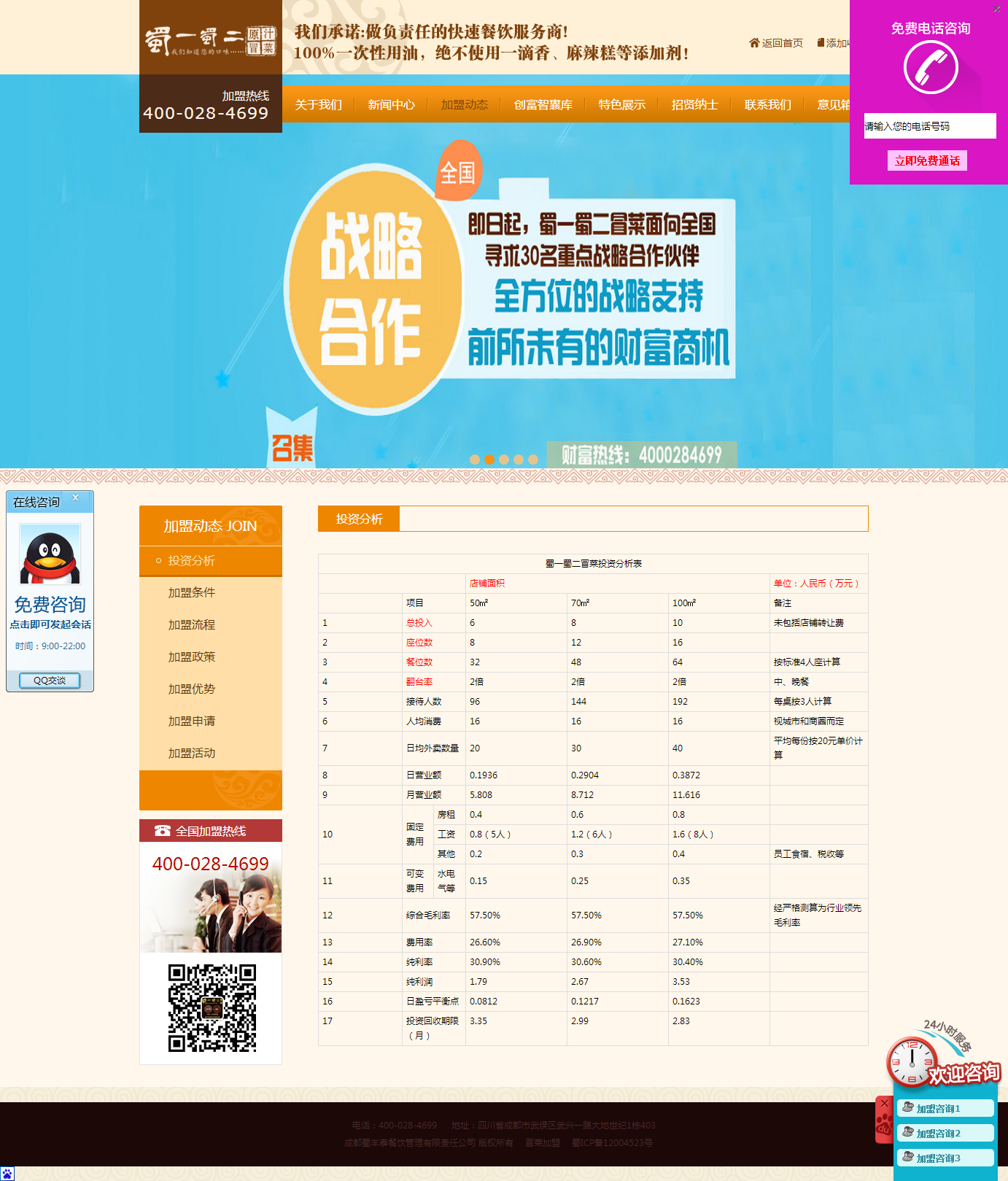Select the fourth banner carousel dot

click(x=519, y=460)
